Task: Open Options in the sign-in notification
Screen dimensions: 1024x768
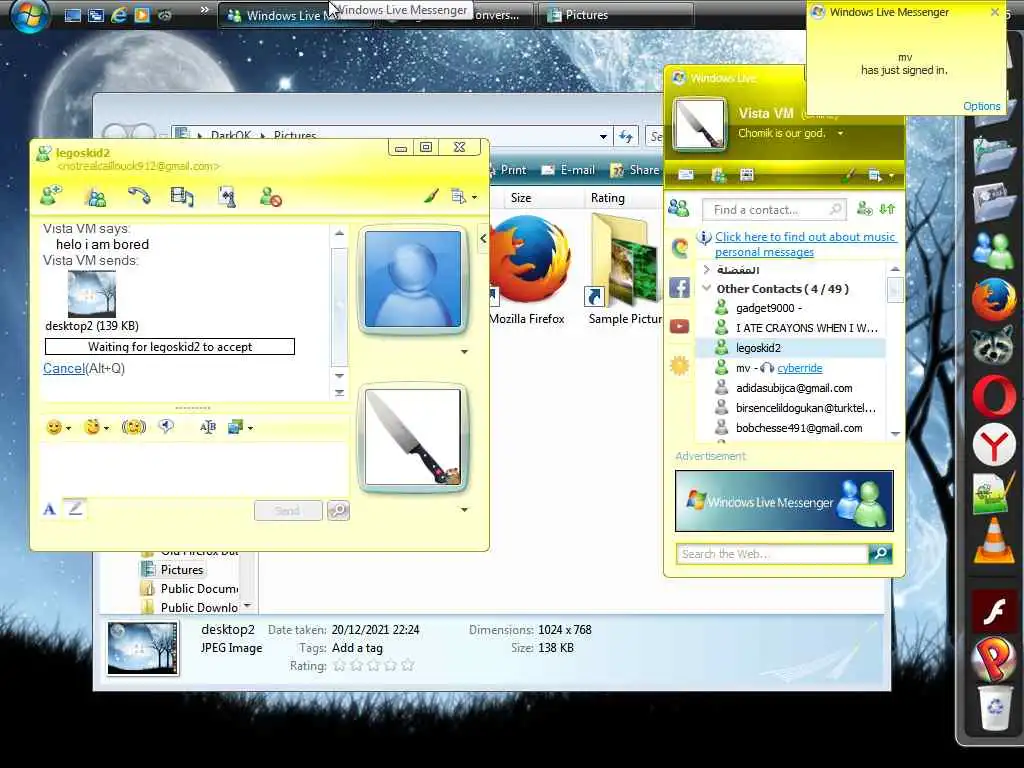Action: click(981, 106)
